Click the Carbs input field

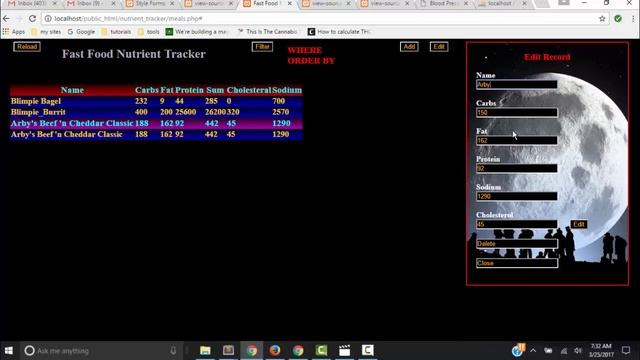pos(516,113)
